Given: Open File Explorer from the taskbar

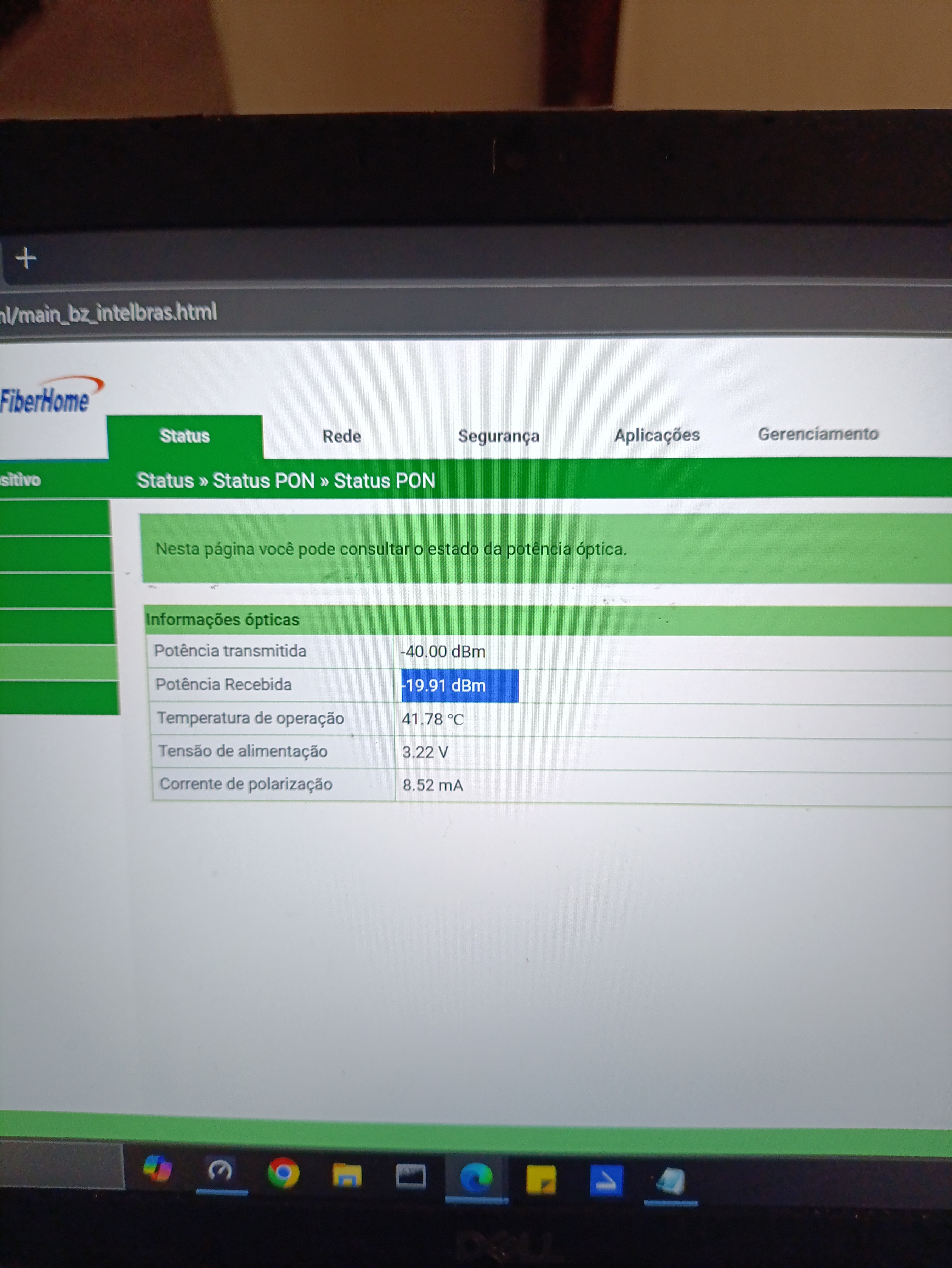Looking at the screenshot, I should [x=347, y=1175].
